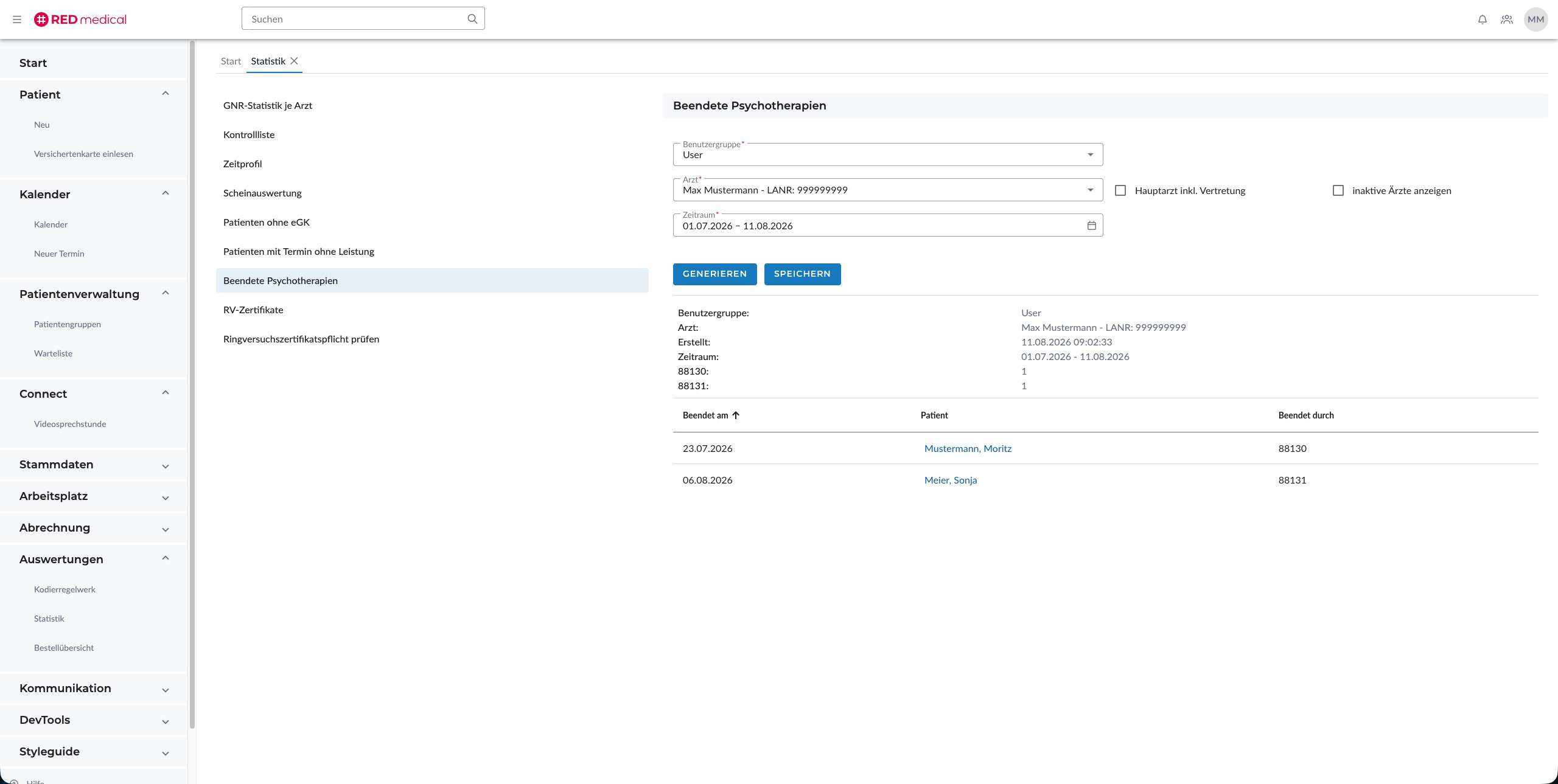Enable Hauptarzt inkl. Vertretung checkbox
Screen dimensions: 1558x784
[x=1120, y=190]
